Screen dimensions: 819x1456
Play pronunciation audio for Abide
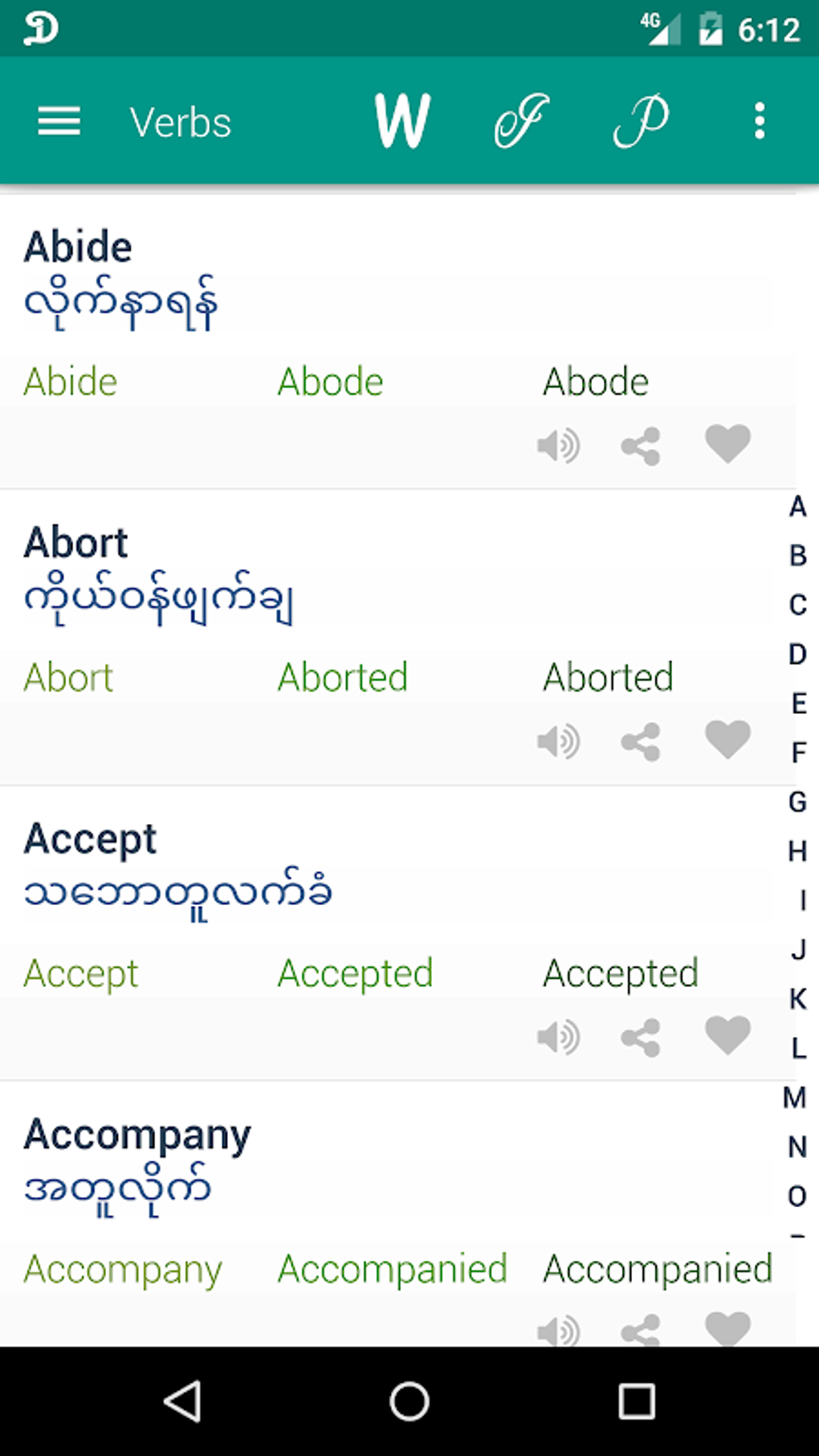pos(558,445)
